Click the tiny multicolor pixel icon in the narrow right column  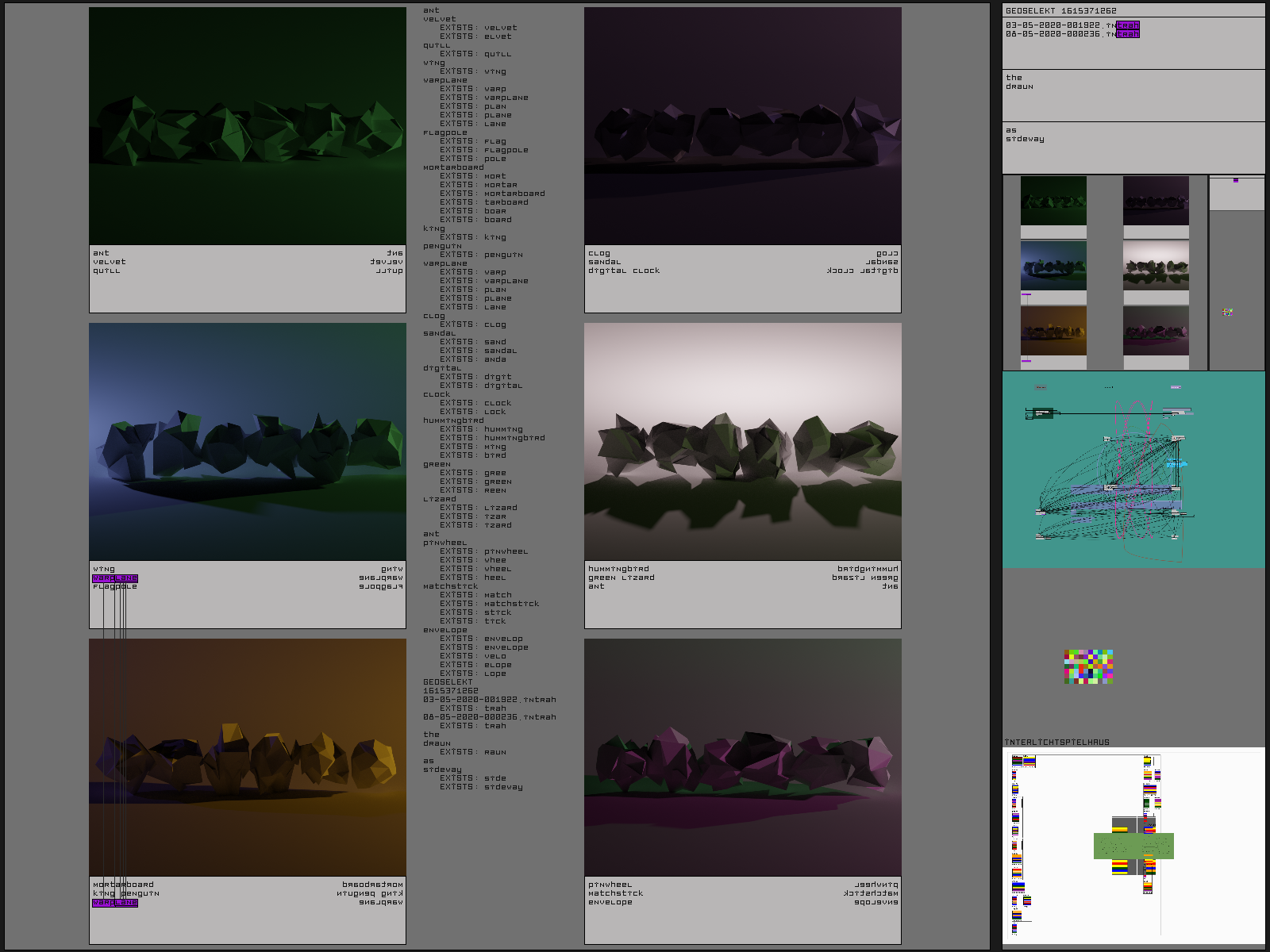pyautogui.click(x=1228, y=312)
